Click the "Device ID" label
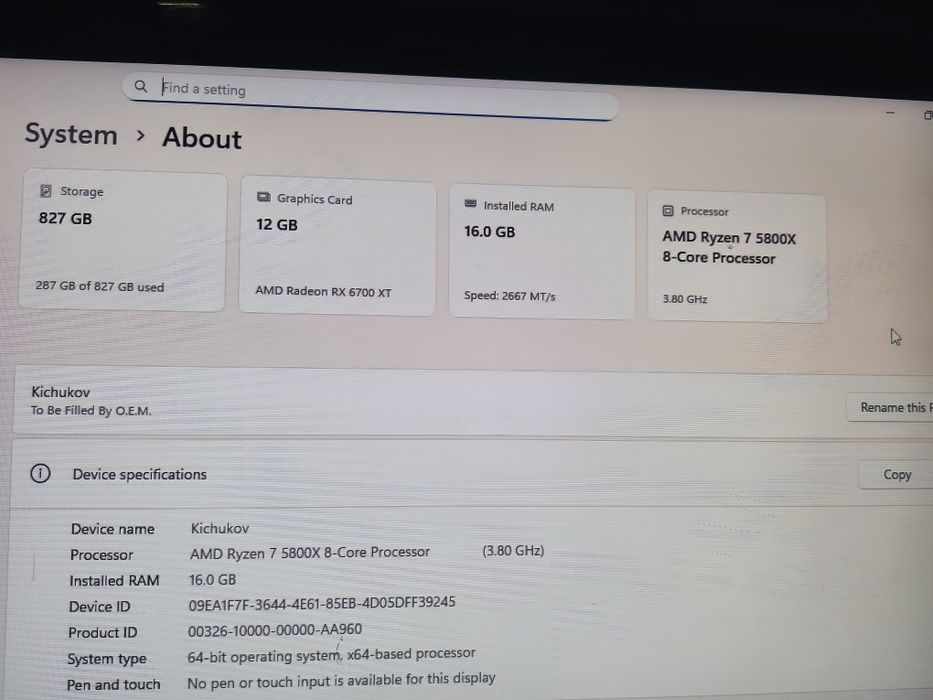The height and width of the screenshot is (700, 933). 99,607
